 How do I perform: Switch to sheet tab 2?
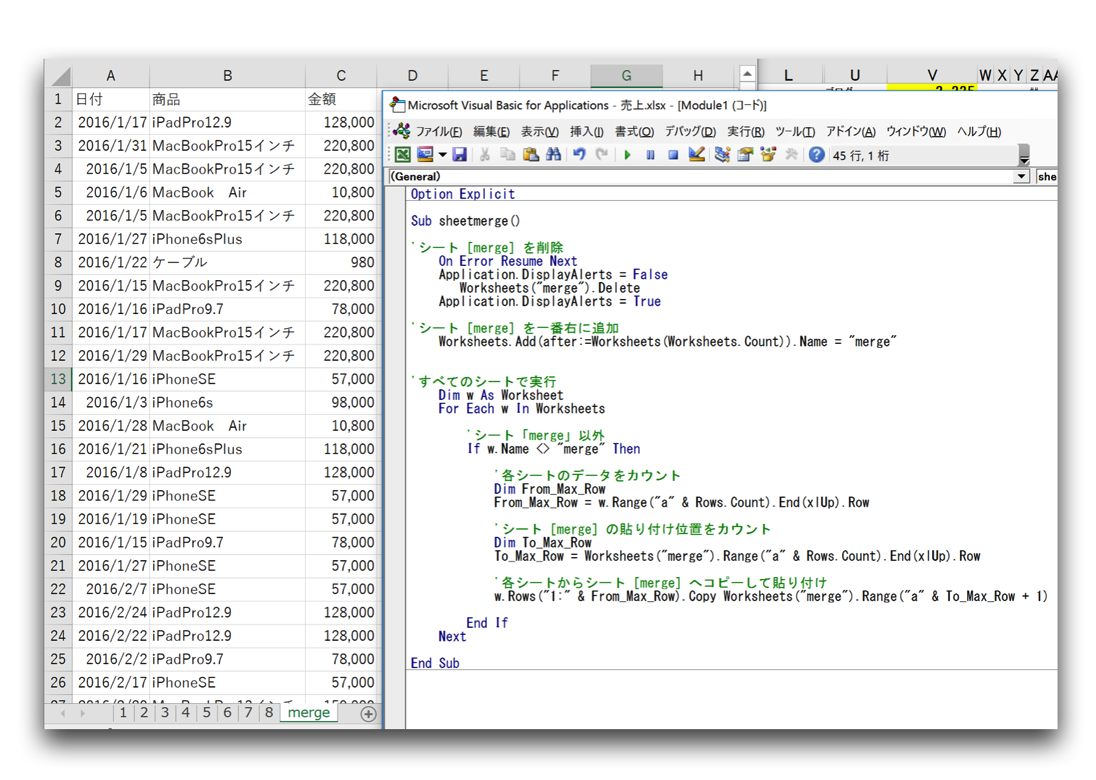coord(144,712)
